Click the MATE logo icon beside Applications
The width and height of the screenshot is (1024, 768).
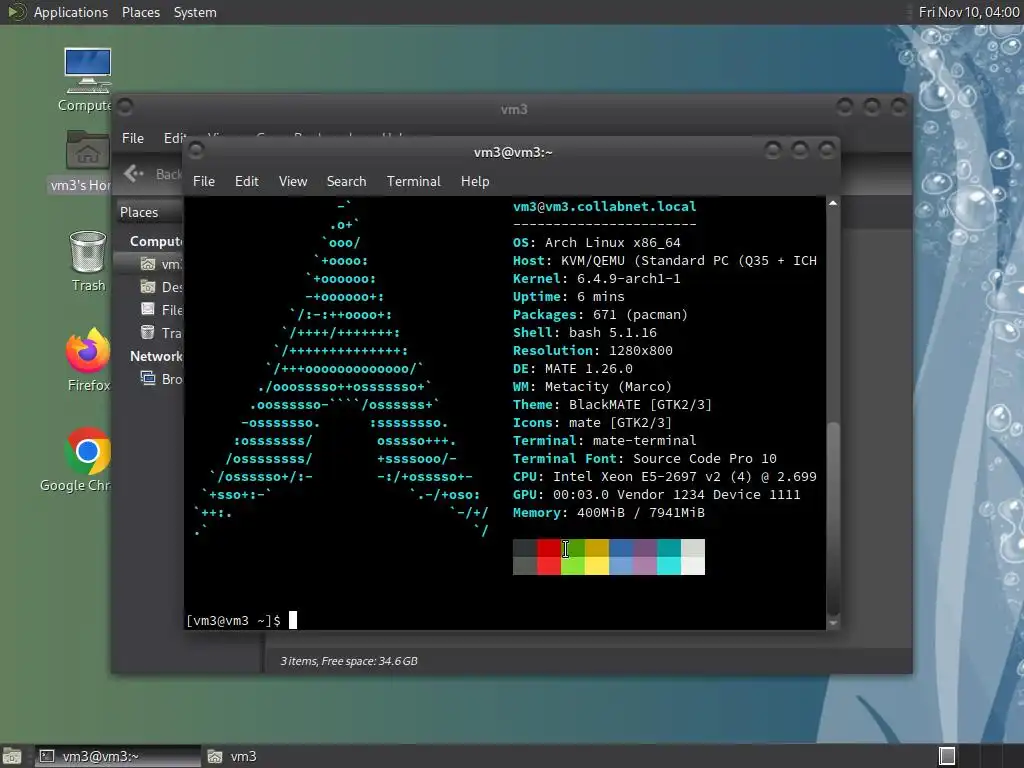coord(16,12)
